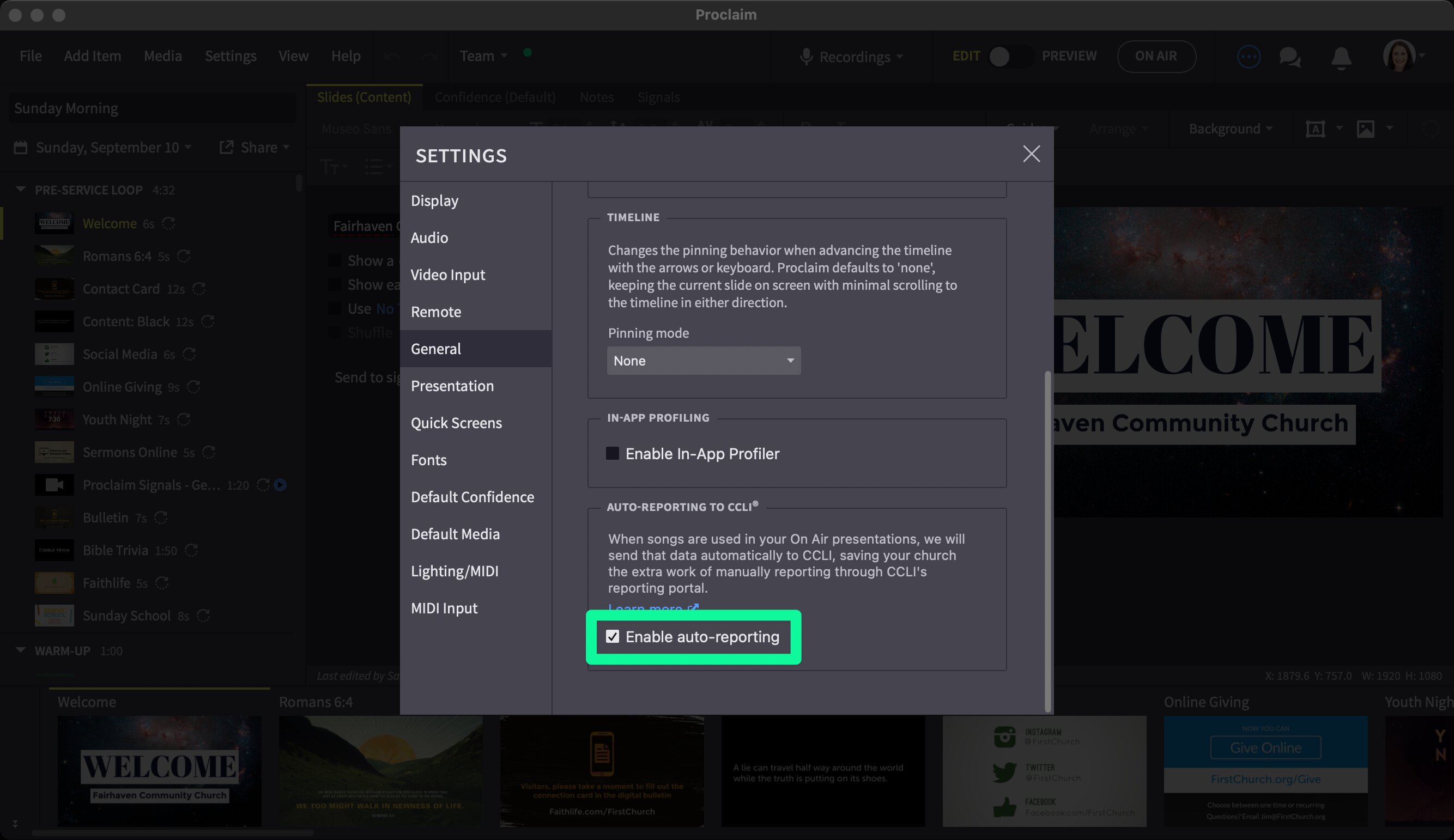1454x840 pixels.
Task: Click the insert image icon in toolbar
Action: (x=1365, y=129)
